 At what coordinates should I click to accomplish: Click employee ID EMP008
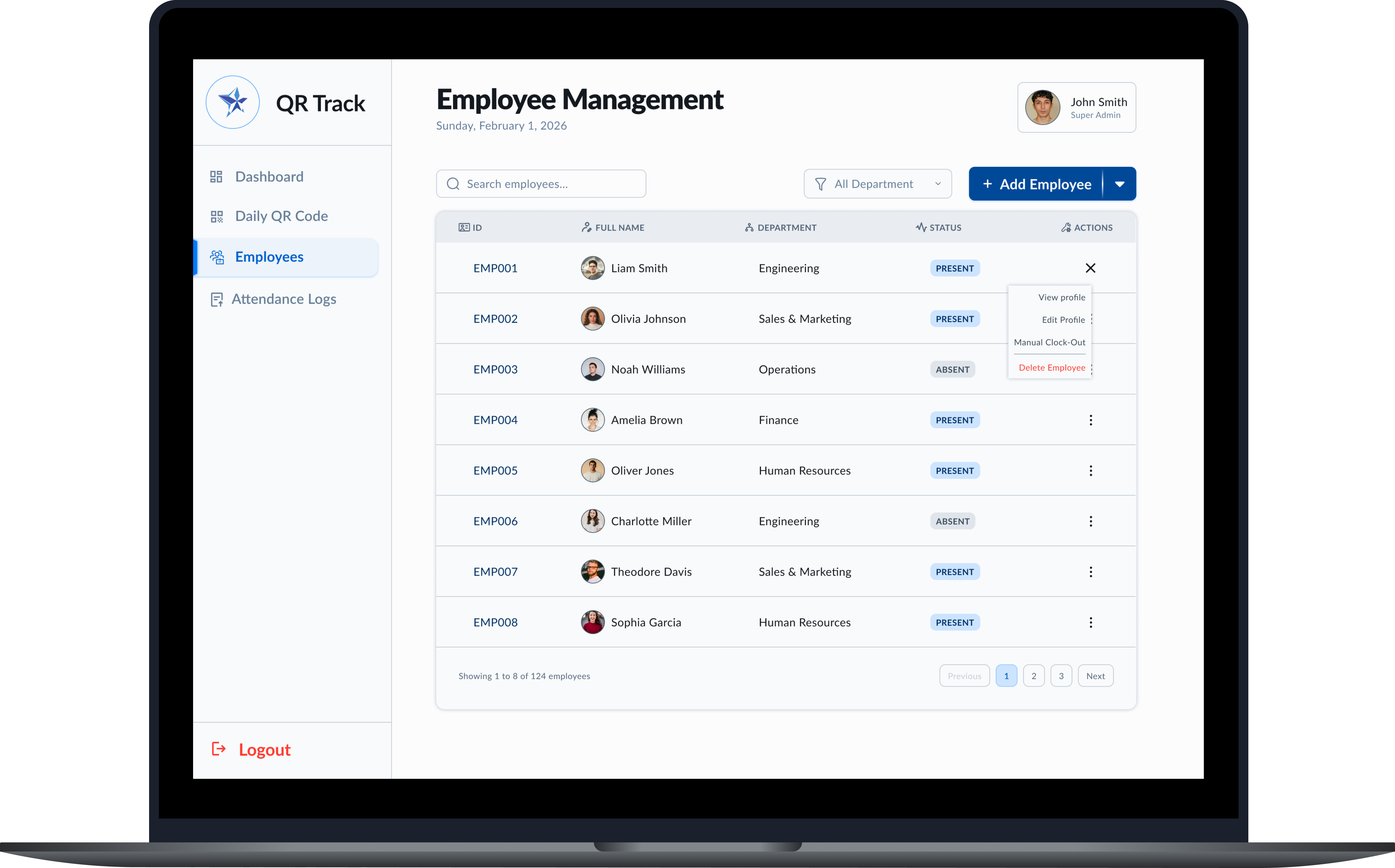coord(496,622)
